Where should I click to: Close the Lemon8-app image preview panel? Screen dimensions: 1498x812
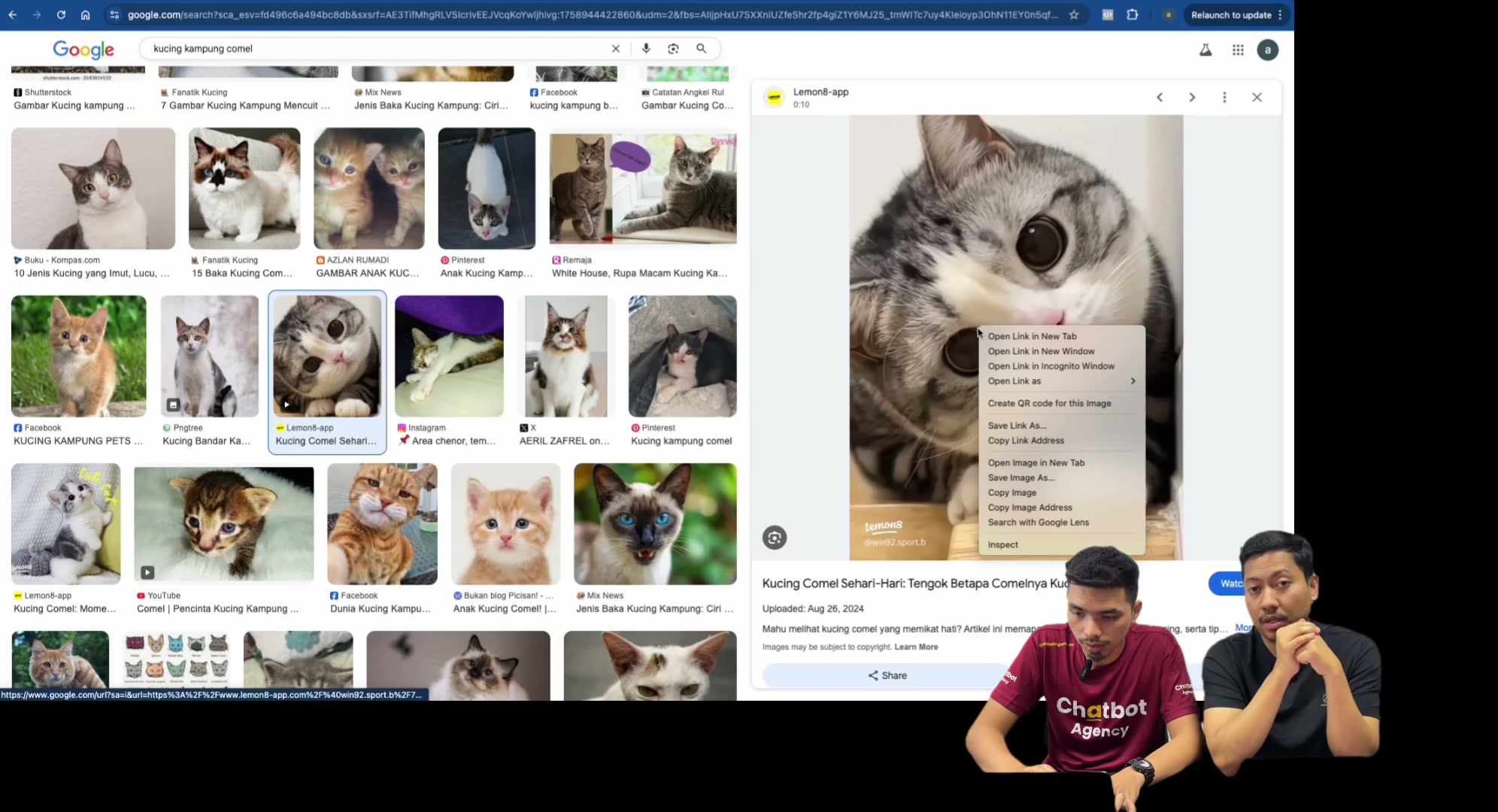1257,97
